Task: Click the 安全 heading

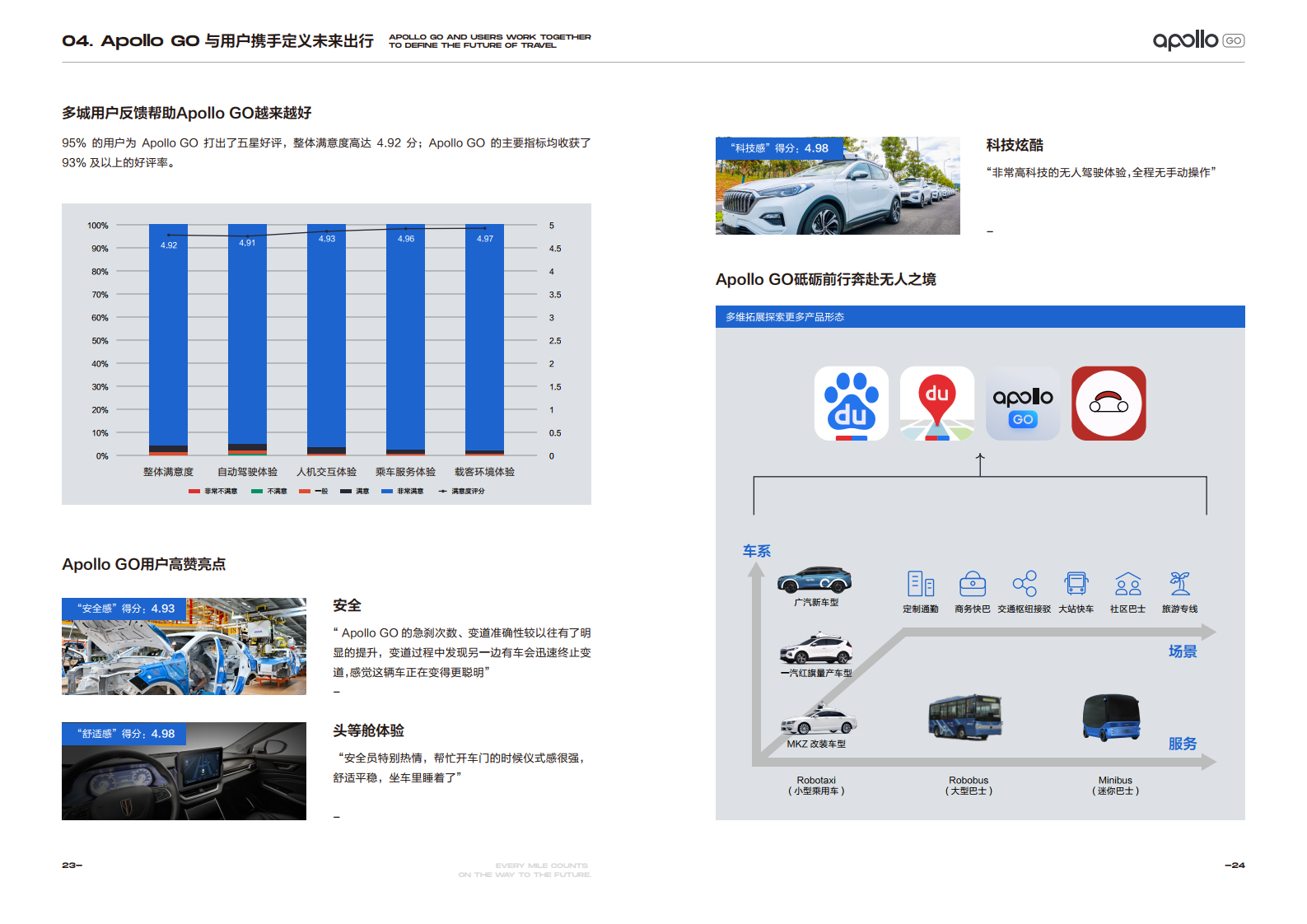Action: pos(347,605)
